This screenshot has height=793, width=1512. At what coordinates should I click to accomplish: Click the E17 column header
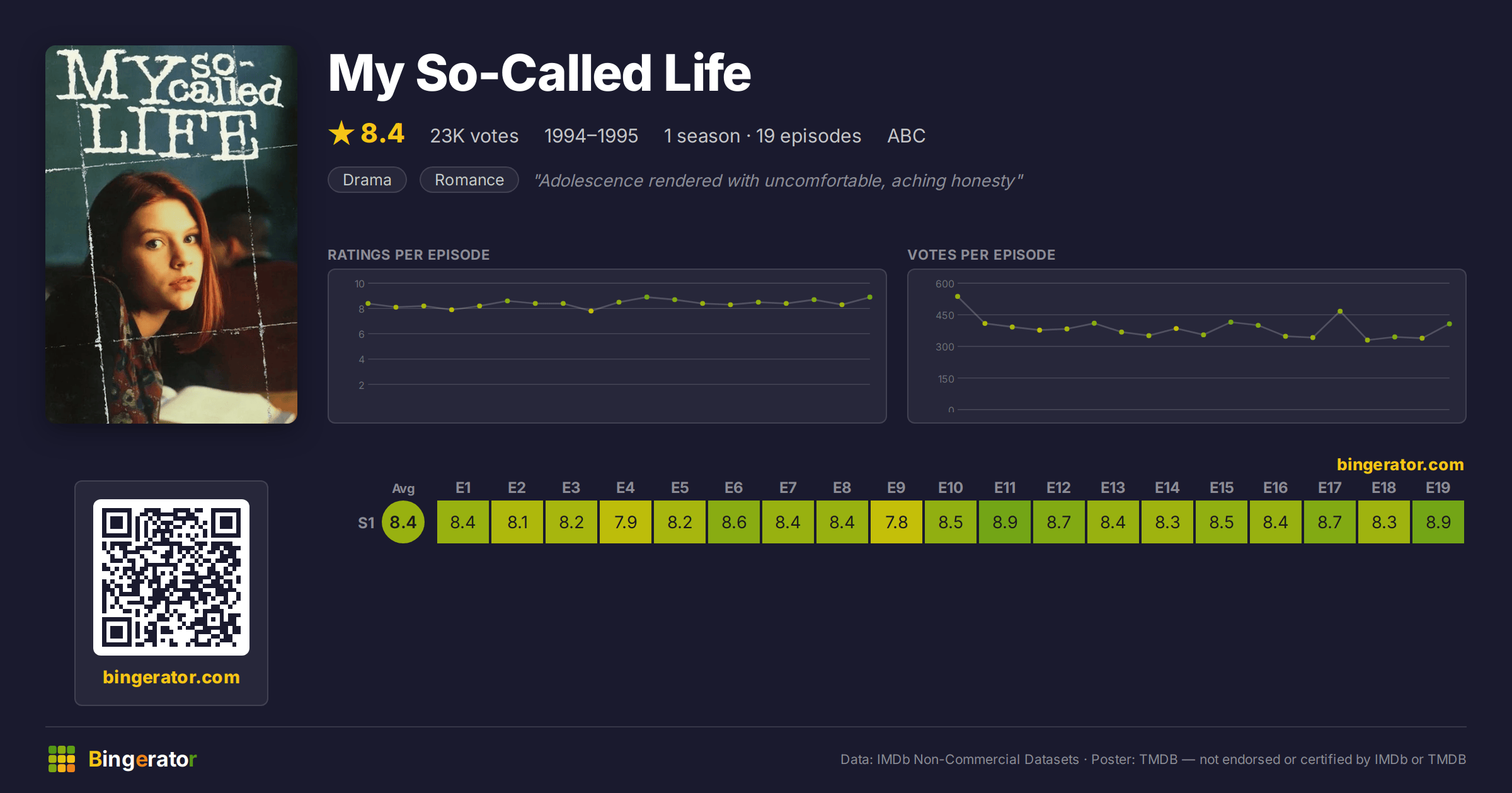click(x=1330, y=488)
